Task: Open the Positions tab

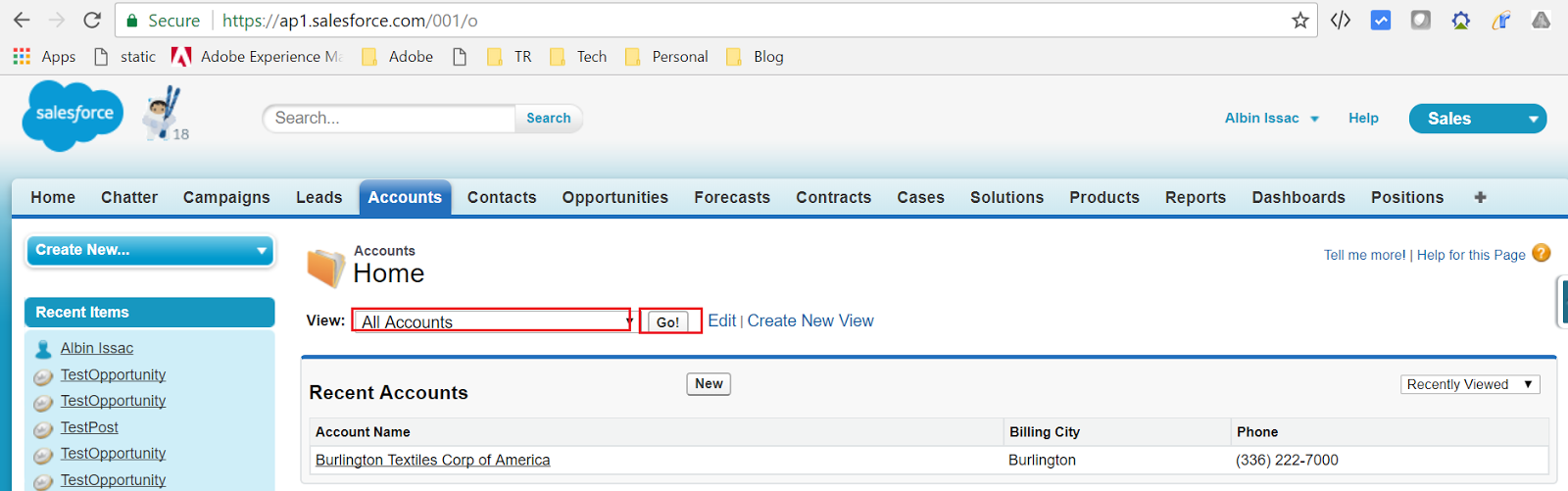Action: point(1407,197)
